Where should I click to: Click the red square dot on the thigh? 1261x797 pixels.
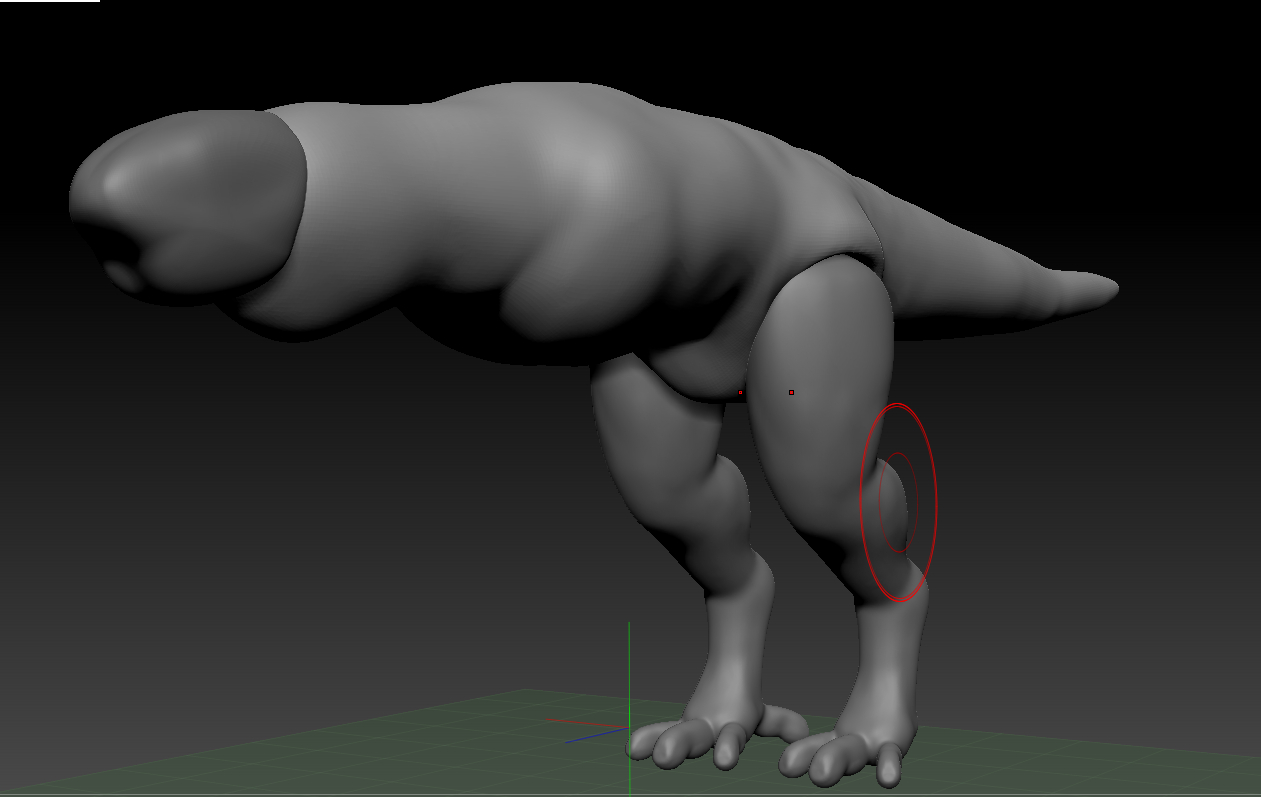tap(791, 392)
